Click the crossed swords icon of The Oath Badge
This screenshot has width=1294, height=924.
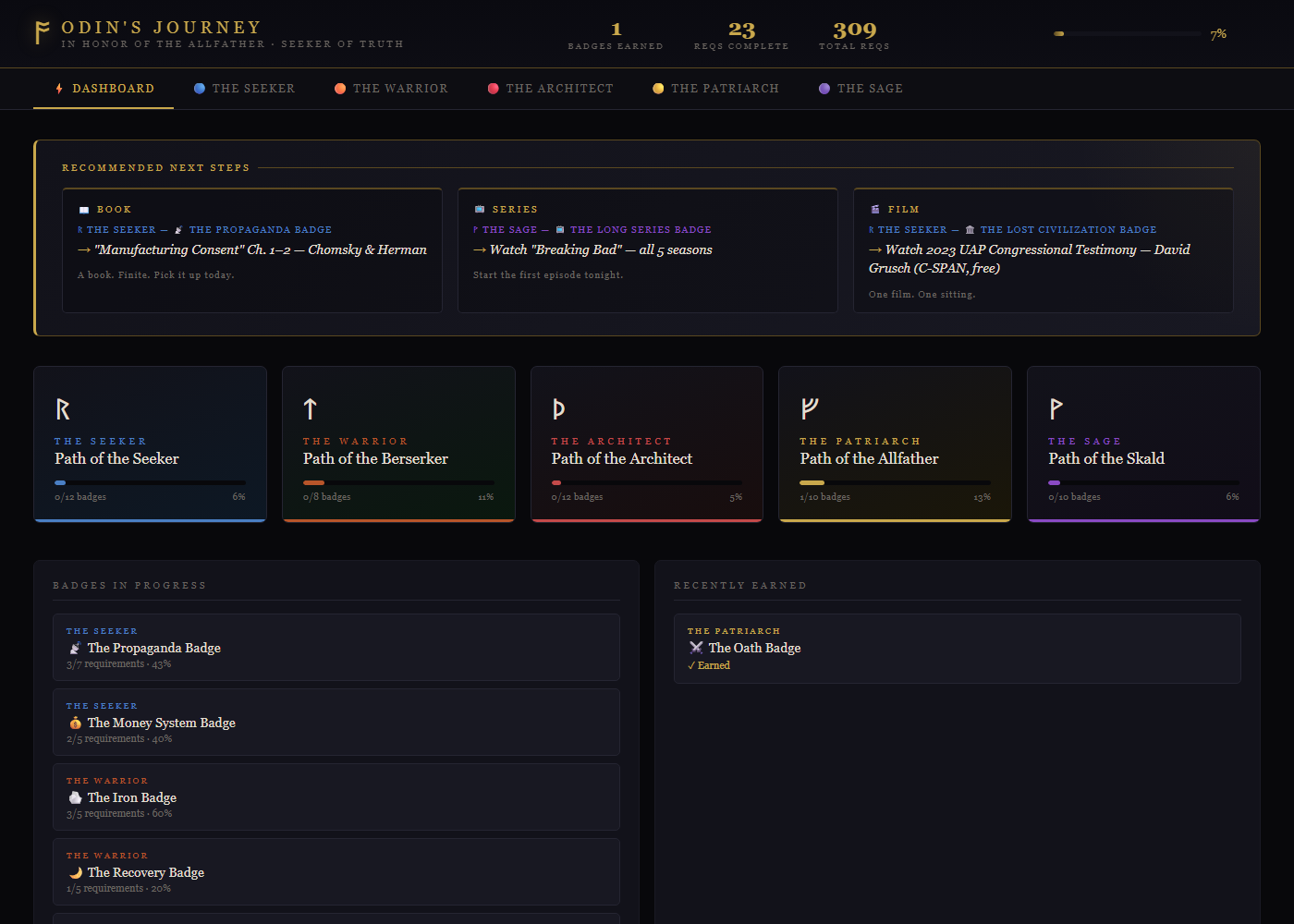[696, 649]
